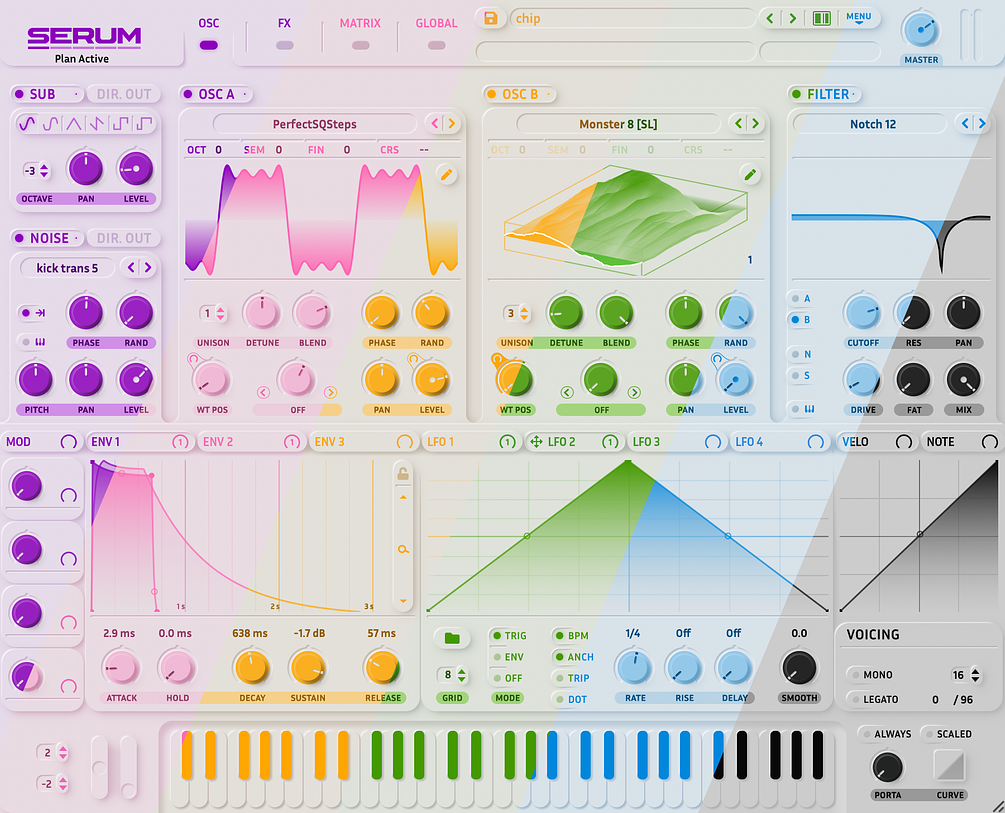
Task: Open the kick trans 5 noise sample list
Action: pyautogui.click(x=68, y=268)
